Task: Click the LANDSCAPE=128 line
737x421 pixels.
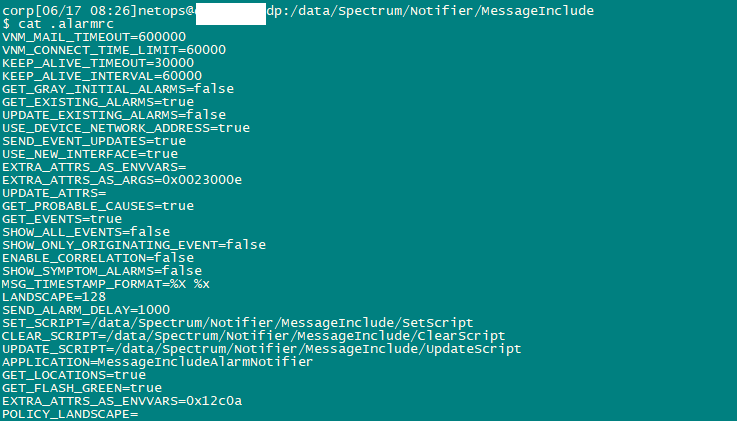Action: pos(54,297)
